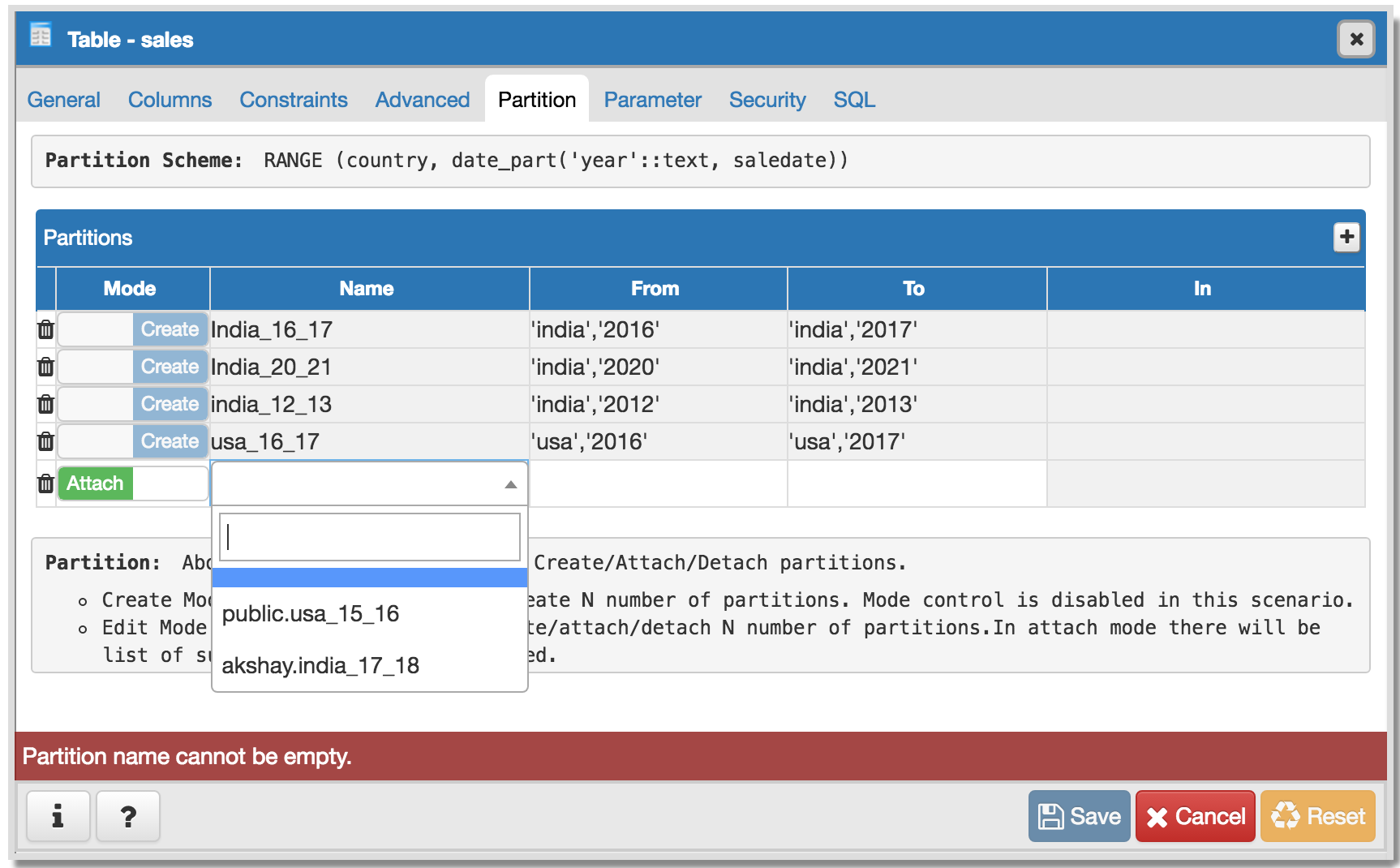The height and width of the screenshot is (868, 1400).
Task: Close the Table - sales dialog
Action: [1355, 39]
